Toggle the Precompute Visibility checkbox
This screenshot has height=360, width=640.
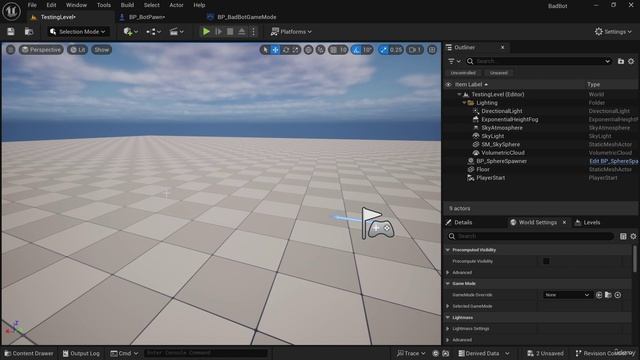point(546,261)
